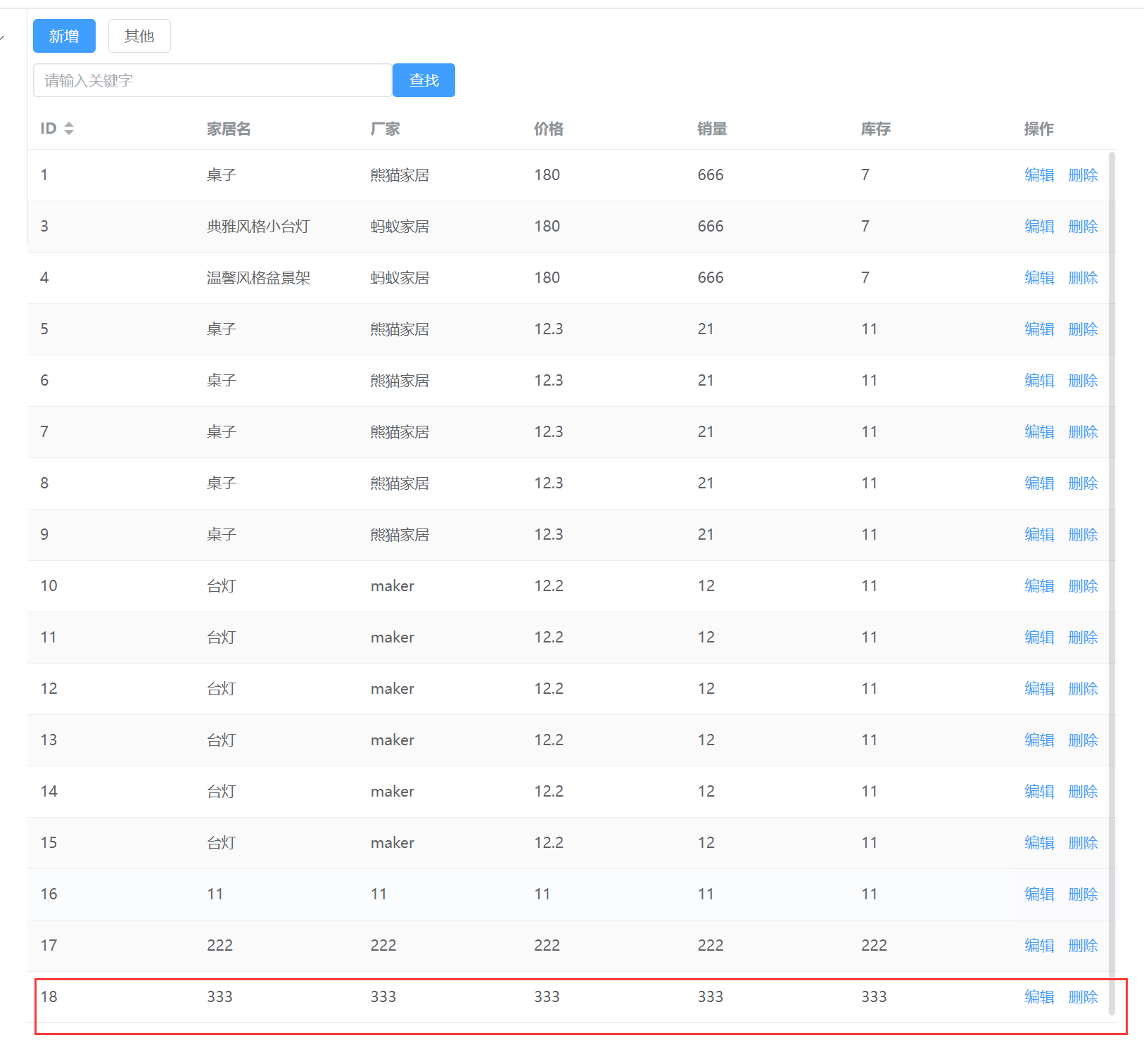Delete row with ID 9
The width and height of the screenshot is (1144, 1064).
pyautogui.click(x=1083, y=535)
